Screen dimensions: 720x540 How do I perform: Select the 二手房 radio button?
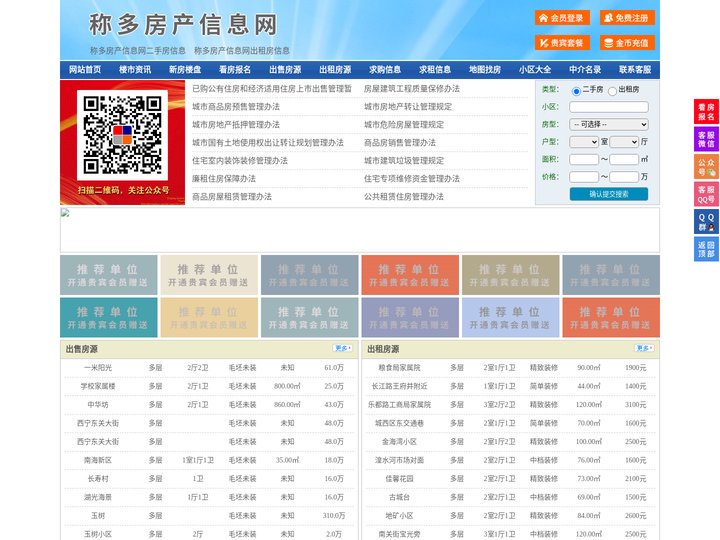tap(576, 91)
